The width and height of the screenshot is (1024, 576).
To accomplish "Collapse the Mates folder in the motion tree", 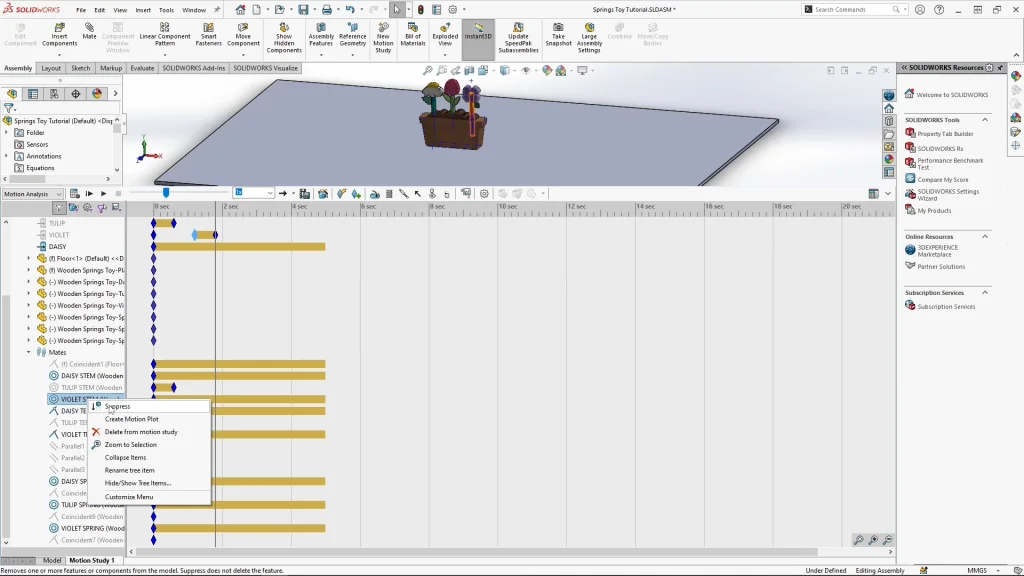I will coord(29,352).
